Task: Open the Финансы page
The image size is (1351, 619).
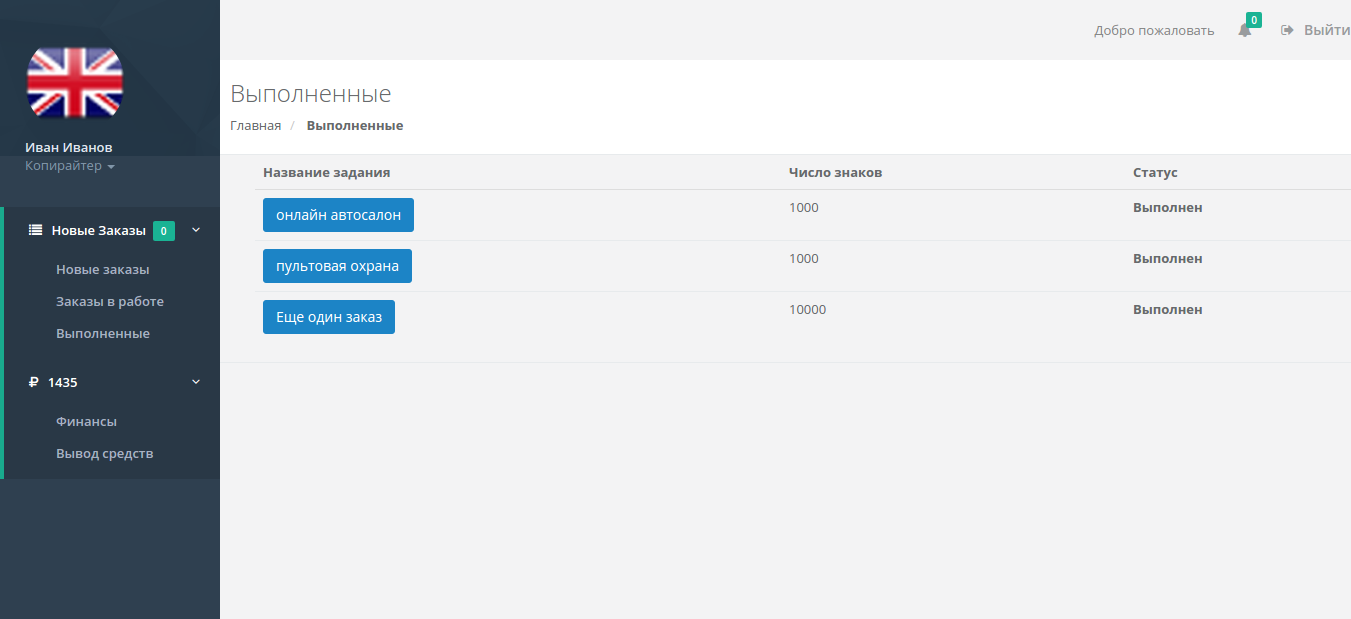Action: (86, 421)
